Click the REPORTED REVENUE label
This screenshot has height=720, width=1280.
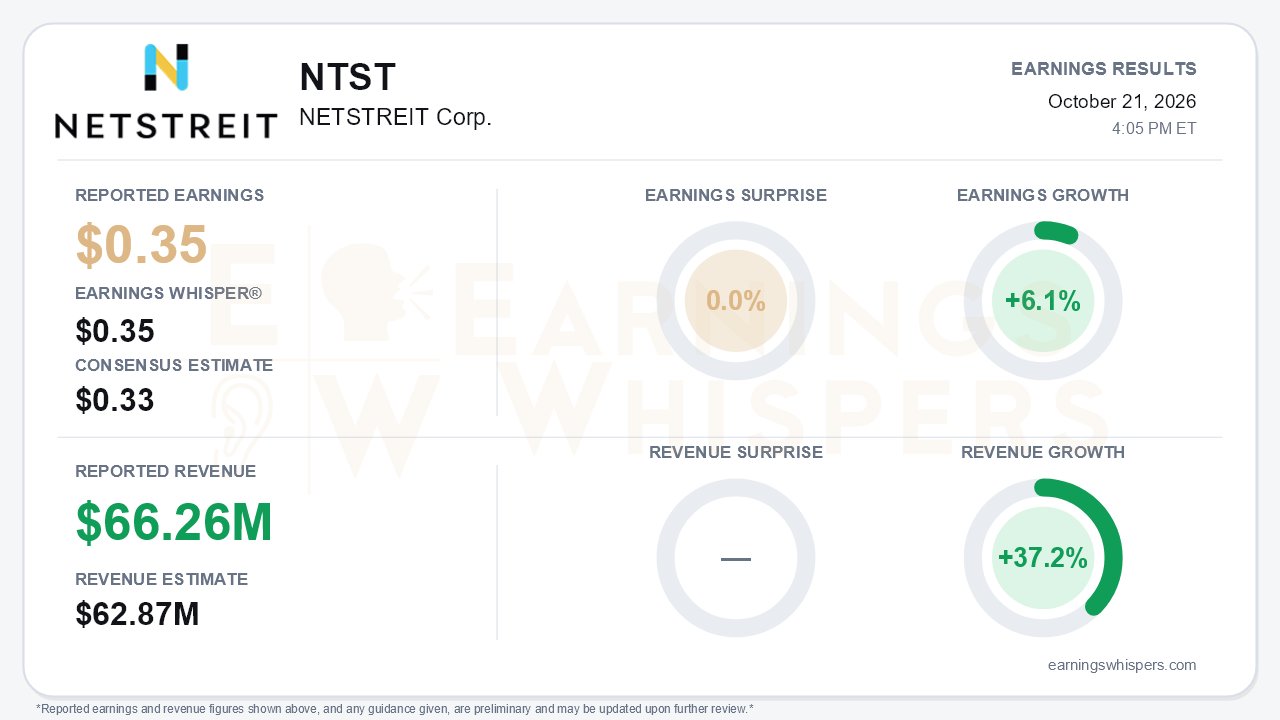166,471
